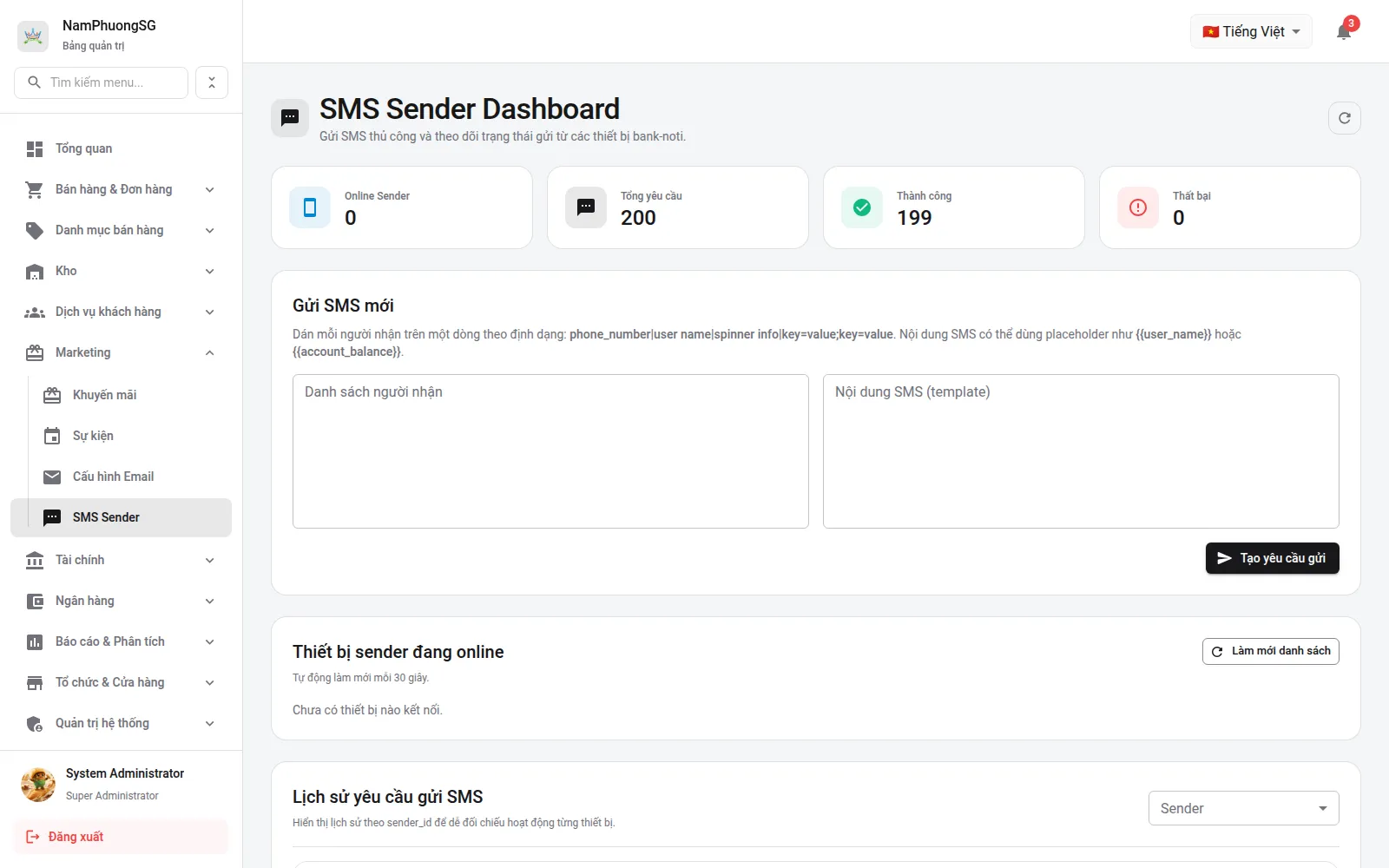Click the notification bell icon
The image size is (1389, 868).
click(x=1344, y=32)
